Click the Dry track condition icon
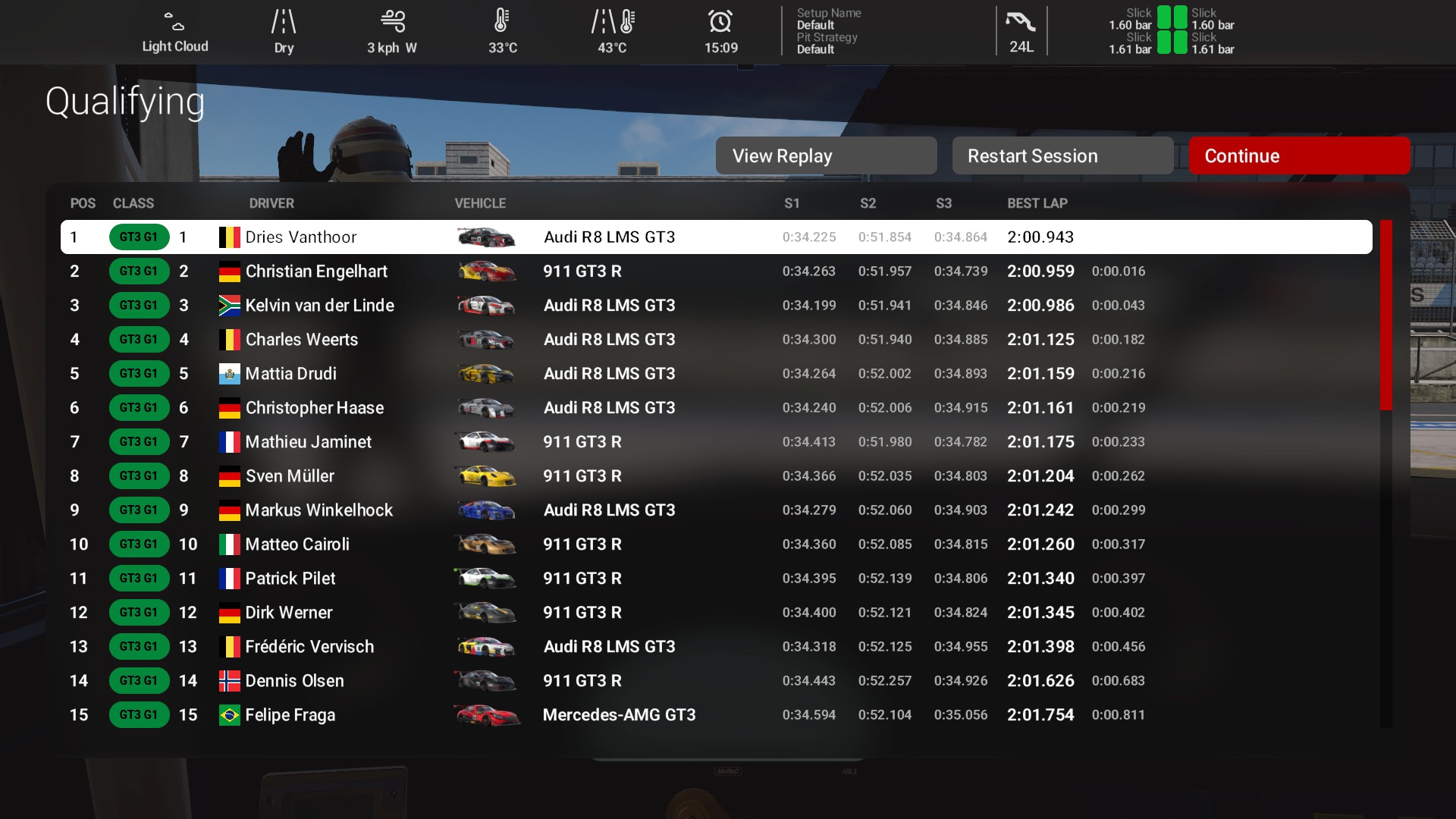The height and width of the screenshot is (819, 1456). click(284, 21)
